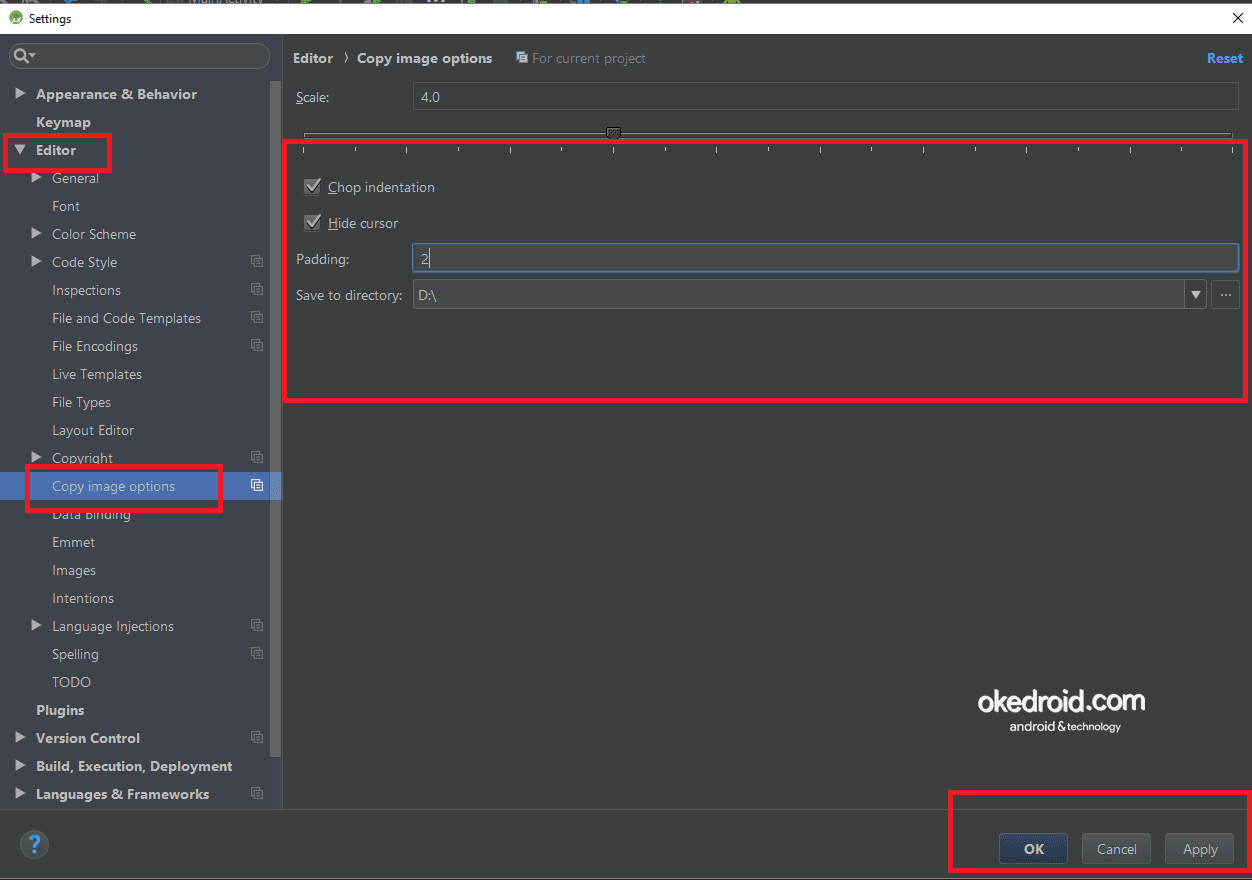Click the per-project icon next to Inspections
The width and height of the screenshot is (1252, 880).
tap(257, 289)
